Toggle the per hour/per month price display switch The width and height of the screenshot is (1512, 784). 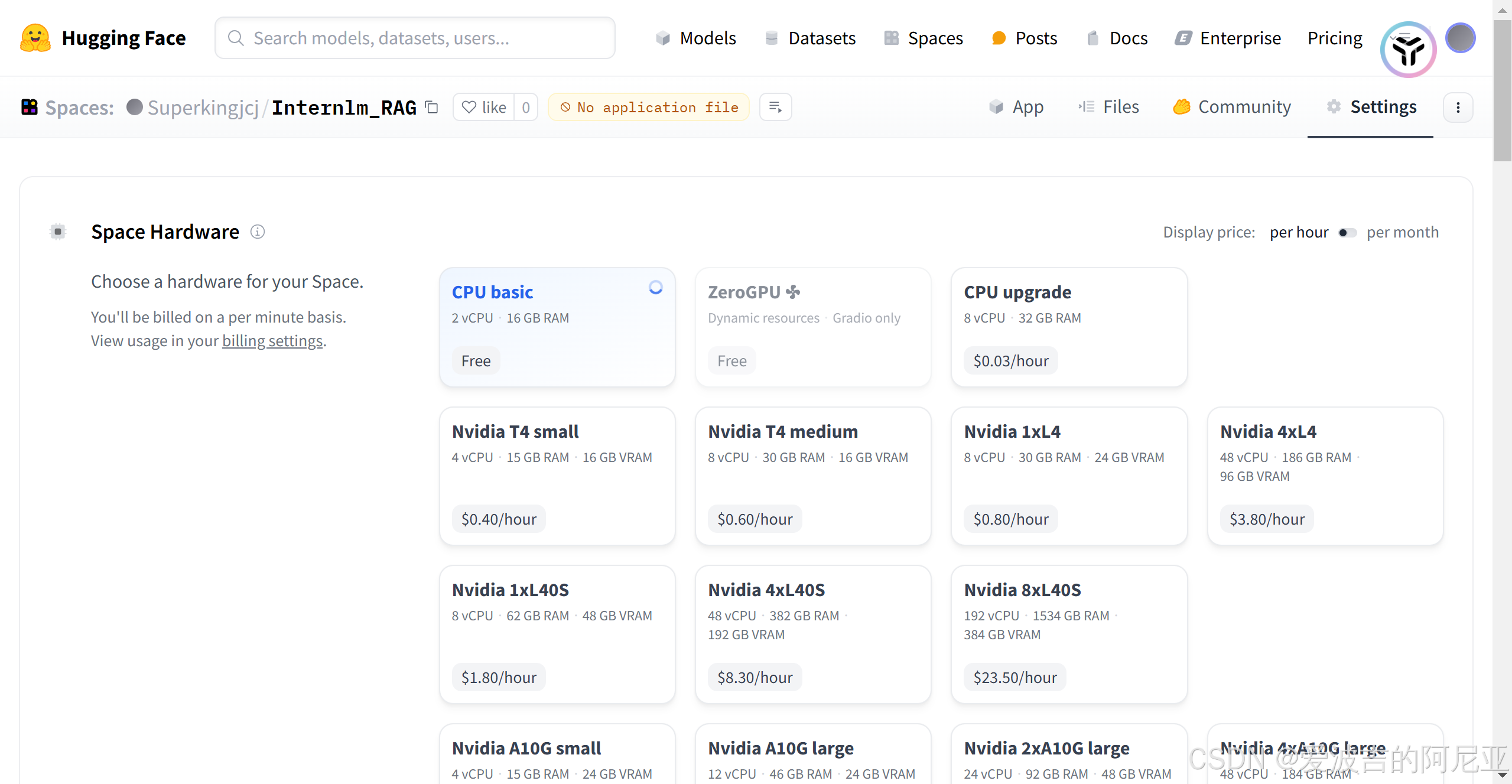tap(1347, 232)
